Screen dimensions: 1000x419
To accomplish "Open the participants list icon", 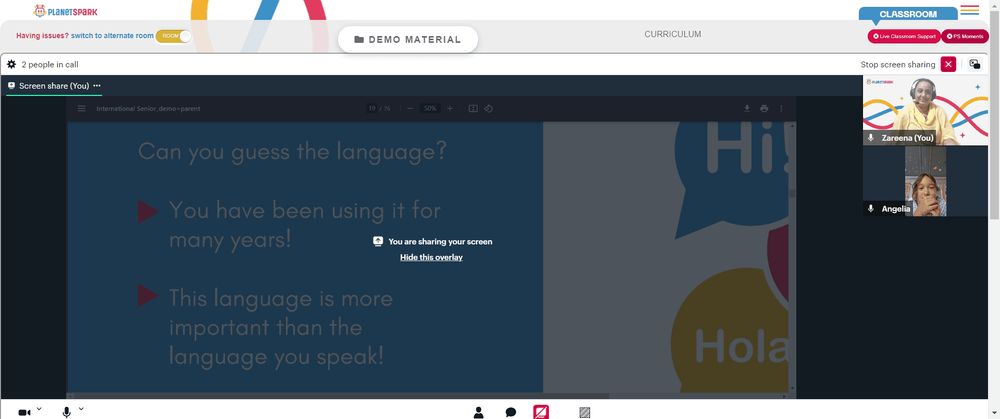I will click(479, 413).
